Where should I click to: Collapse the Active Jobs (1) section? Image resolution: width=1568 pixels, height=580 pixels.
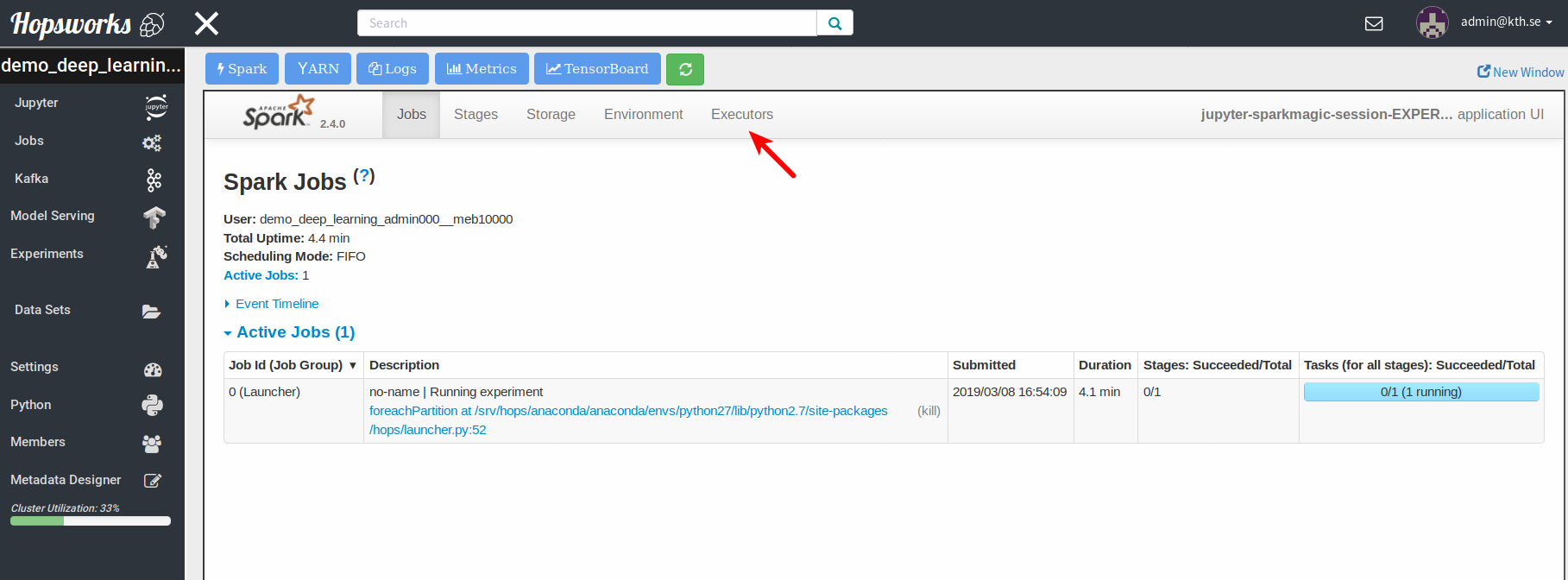pos(290,332)
